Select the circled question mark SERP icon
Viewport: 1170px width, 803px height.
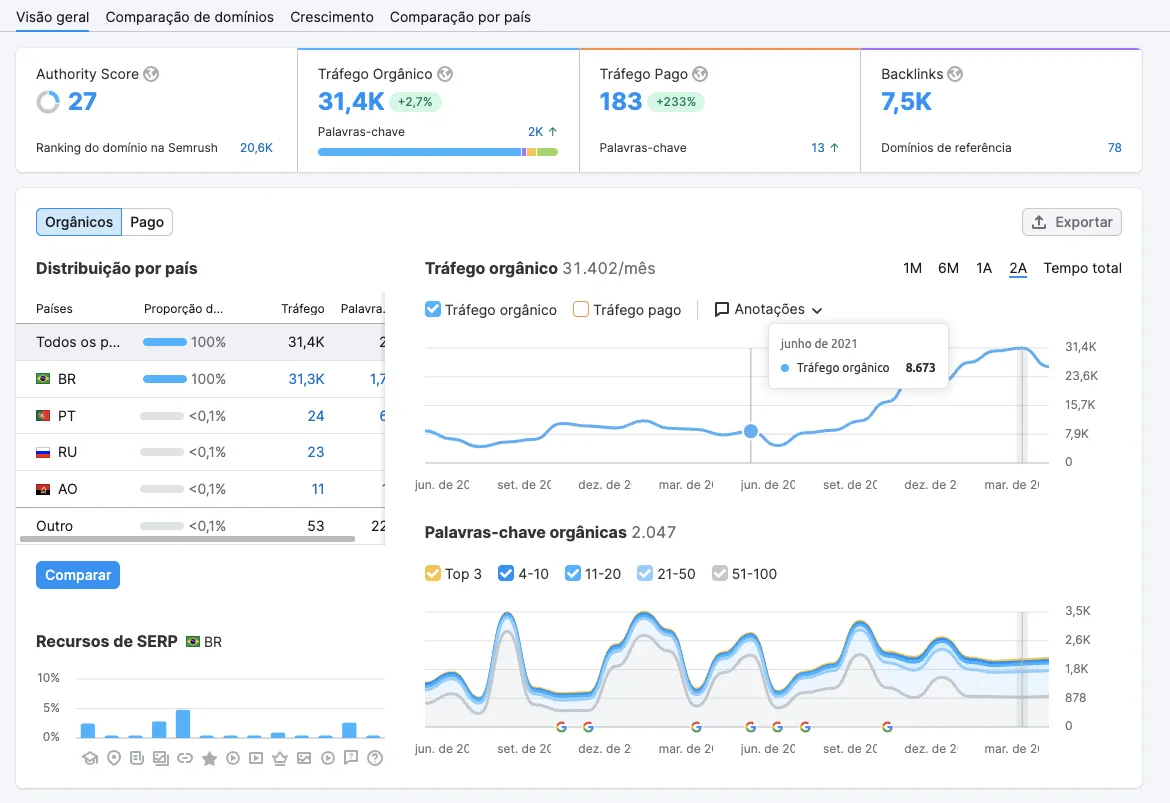click(375, 758)
